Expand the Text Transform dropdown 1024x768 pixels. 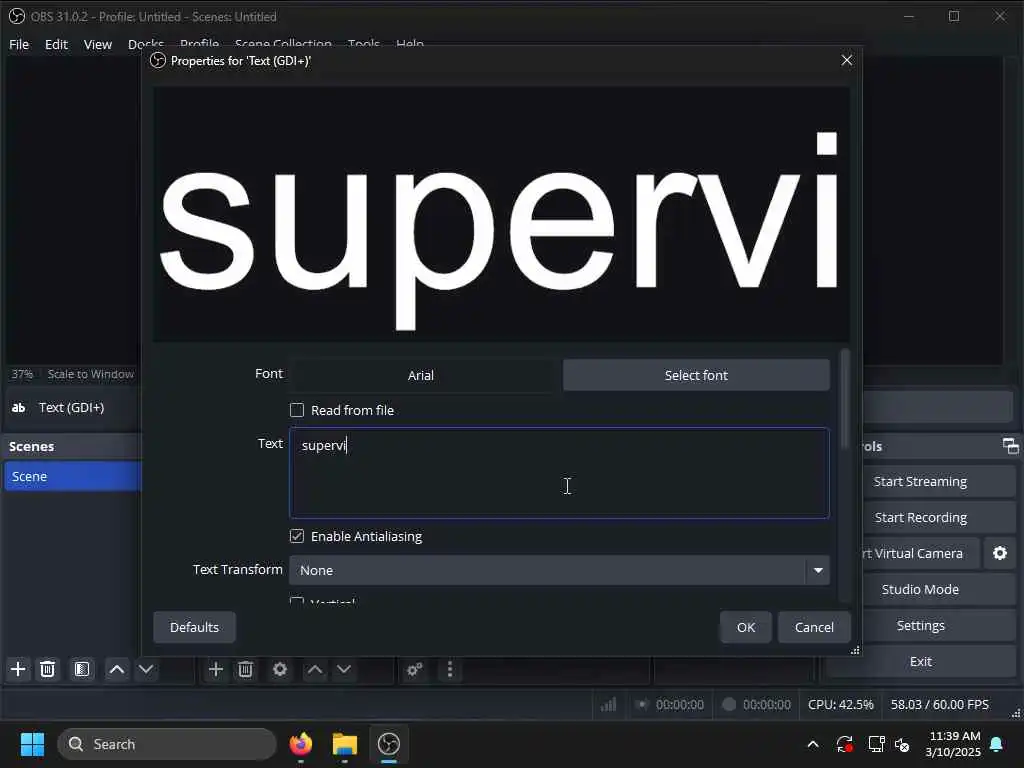click(559, 570)
